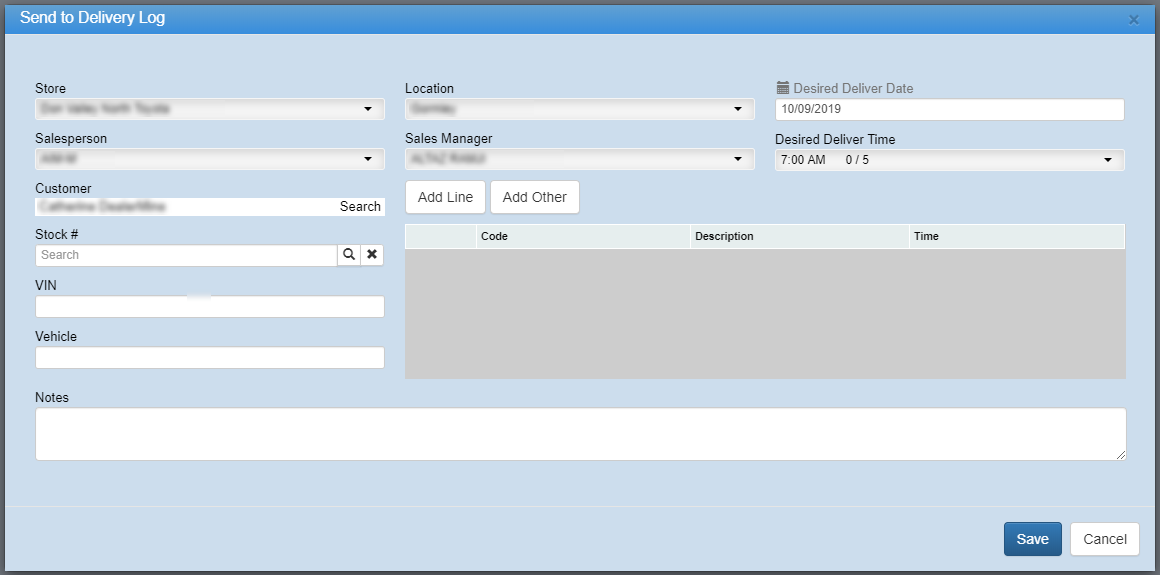Cancel the delivery log dialog
The width and height of the screenshot is (1160, 575).
1104,539
